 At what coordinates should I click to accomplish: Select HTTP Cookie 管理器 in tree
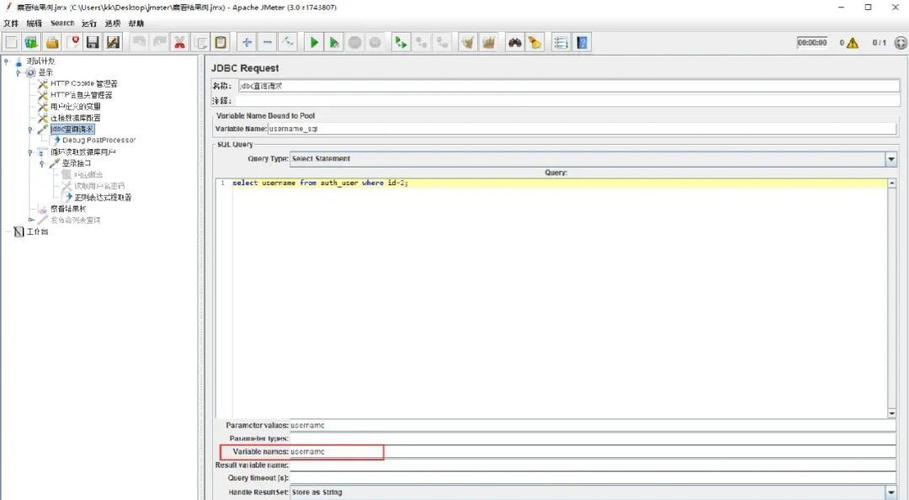coord(84,84)
